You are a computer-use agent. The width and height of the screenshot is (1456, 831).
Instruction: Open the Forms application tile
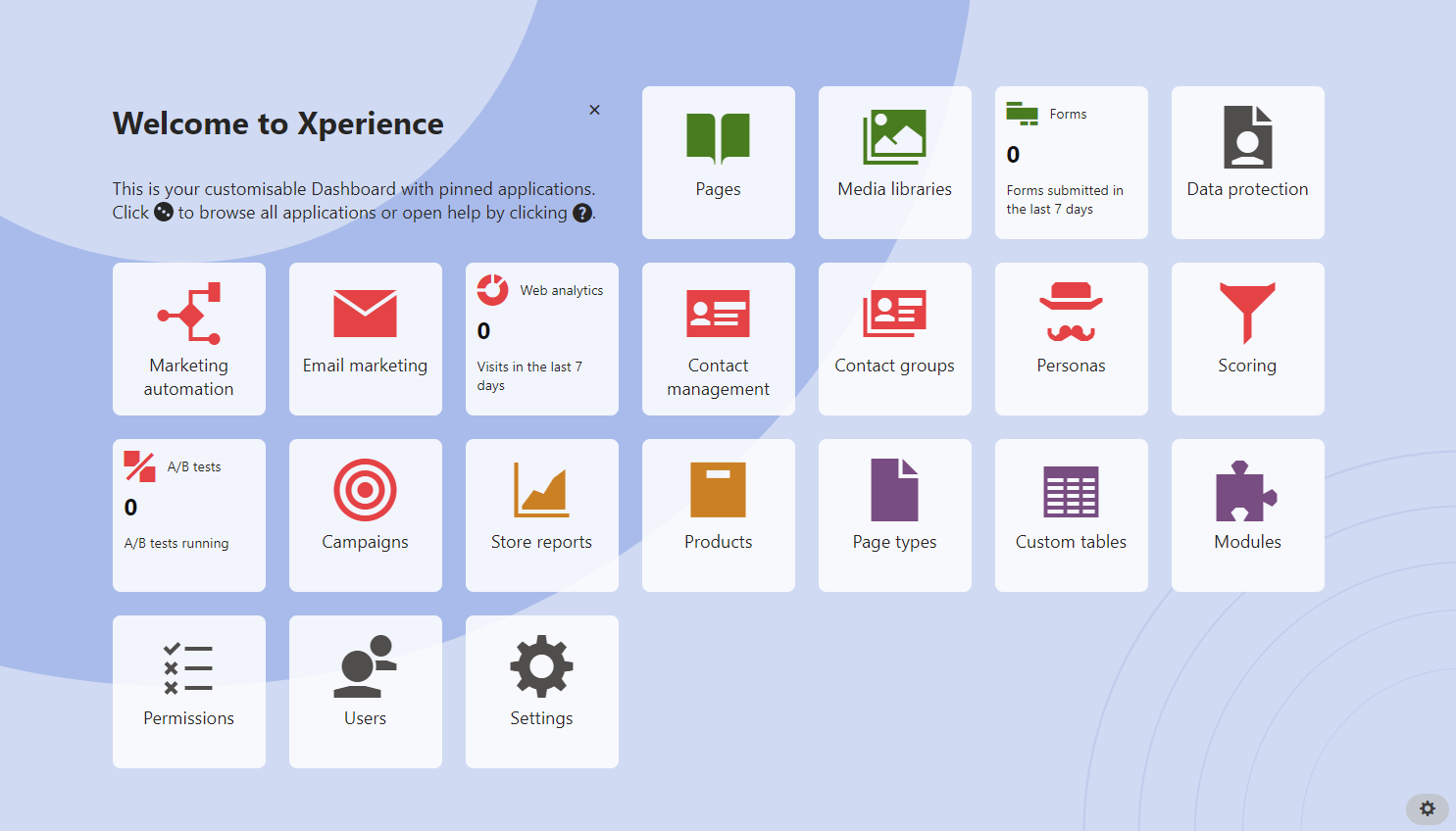click(x=1071, y=162)
